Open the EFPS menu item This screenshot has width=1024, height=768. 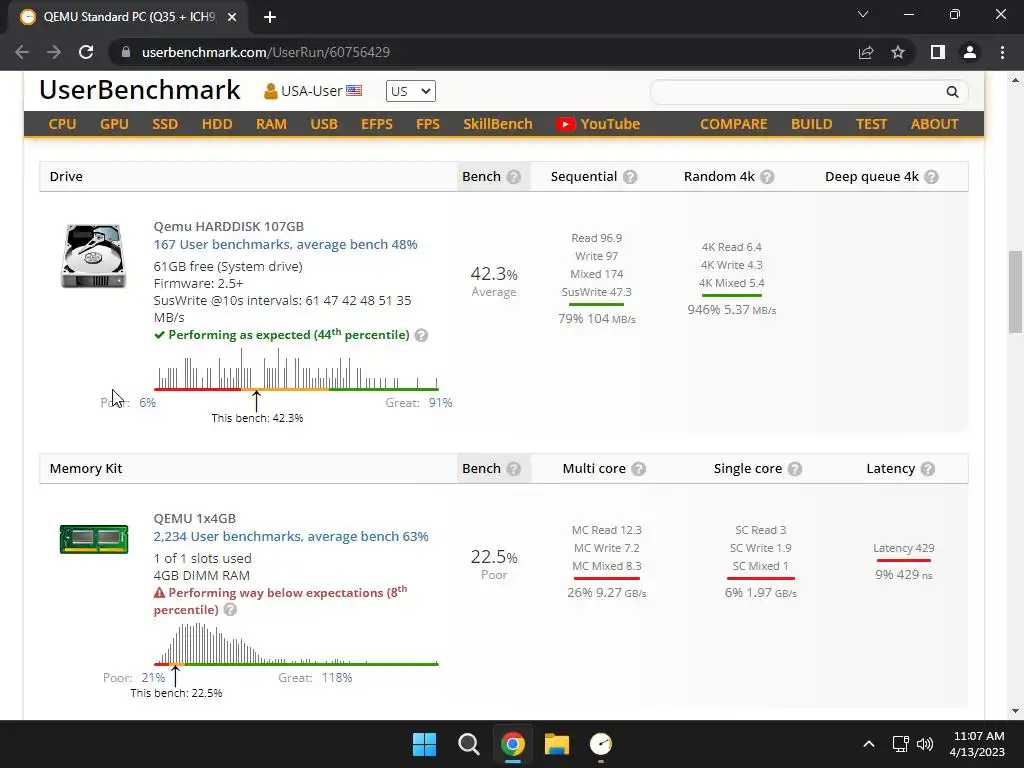point(377,124)
